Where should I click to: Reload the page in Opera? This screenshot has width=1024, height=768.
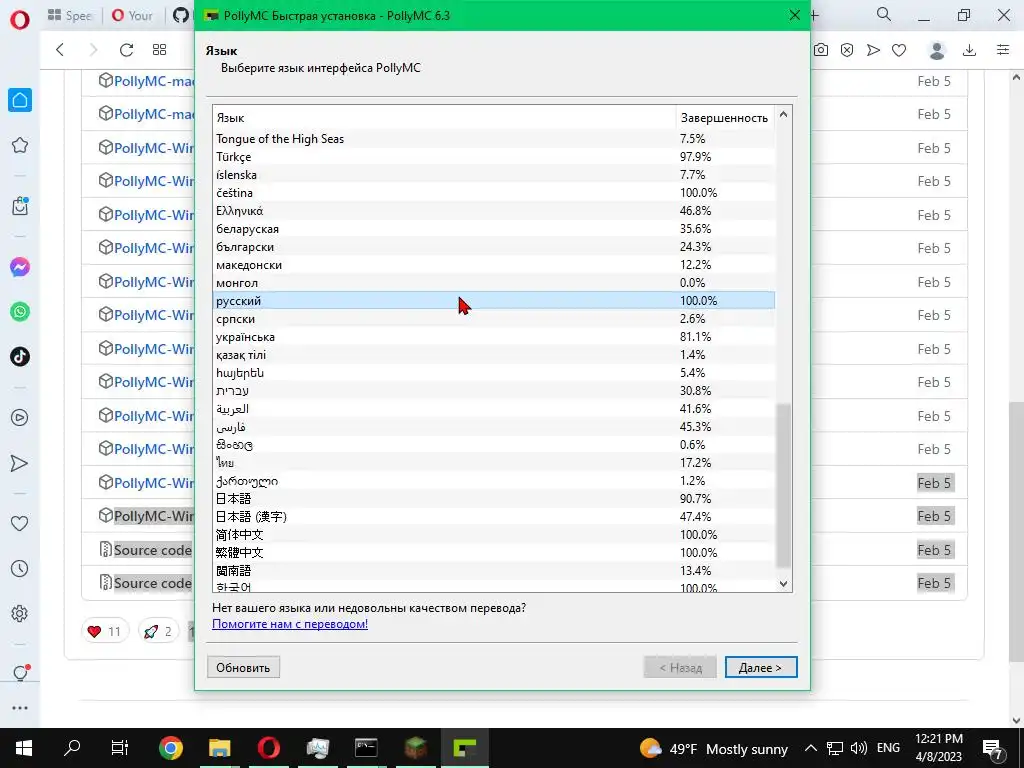(126, 50)
